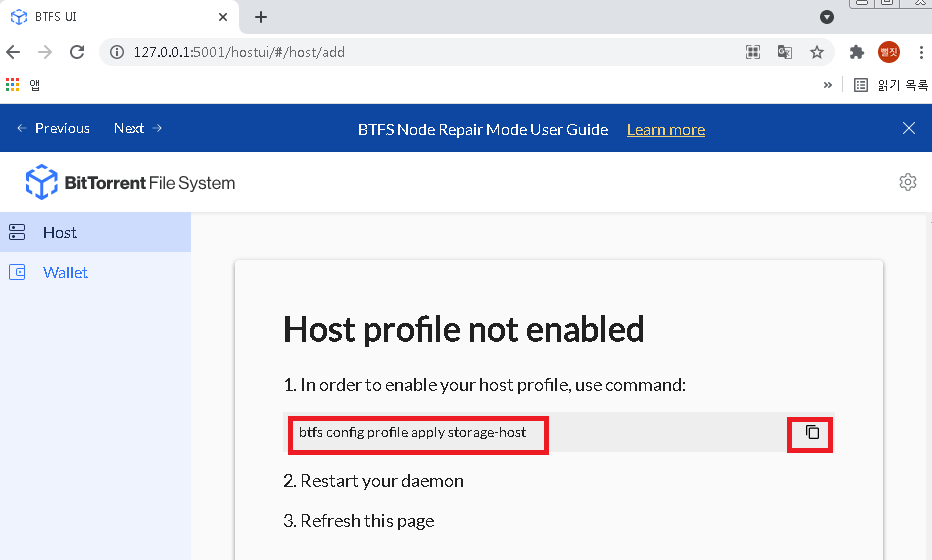Viewport: 932px width, 560px height.
Task: View site information icon
Action: tap(117, 52)
